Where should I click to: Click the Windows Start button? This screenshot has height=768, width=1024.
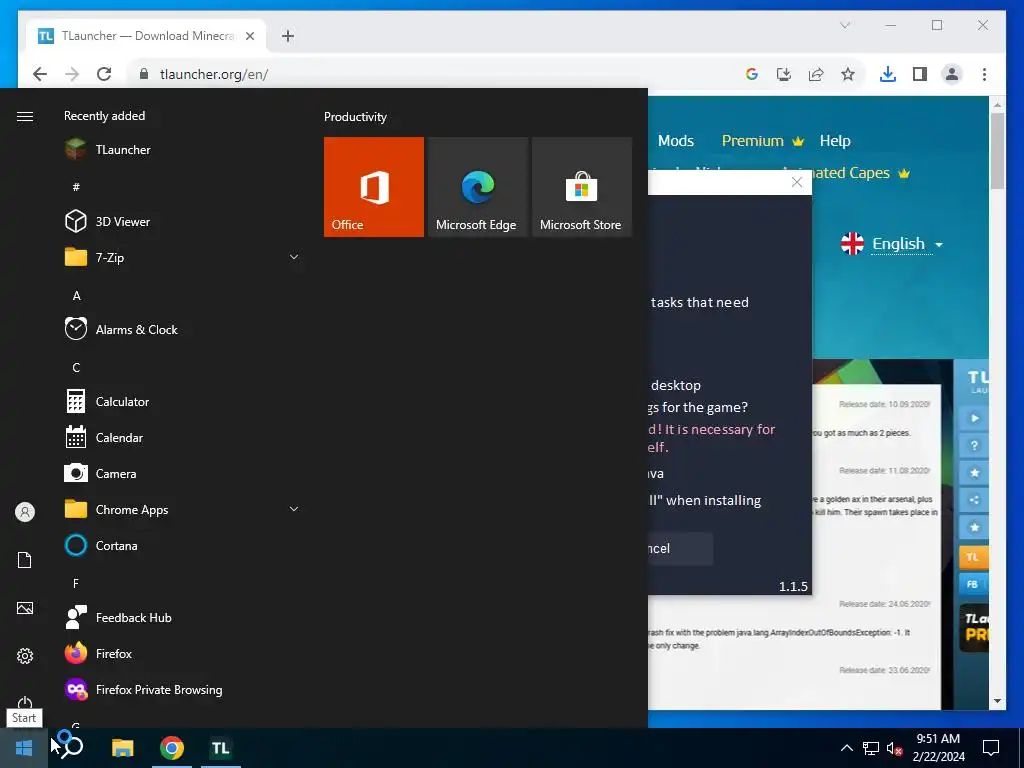[x=24, y=748]
